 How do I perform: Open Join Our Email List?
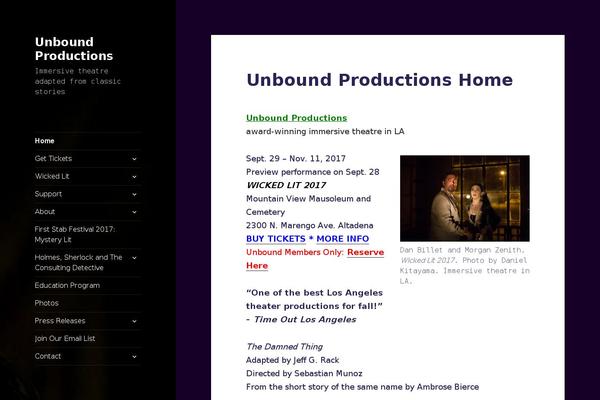pyautogui.click(x=65, y=338)
